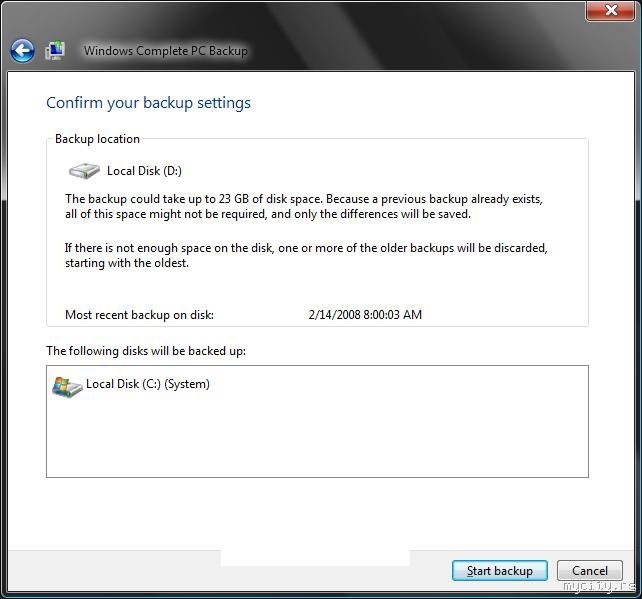Click the 'Local Disk (D:)' location label
Image resolution: width=642 pixels, height=599 pixels.
144,171
